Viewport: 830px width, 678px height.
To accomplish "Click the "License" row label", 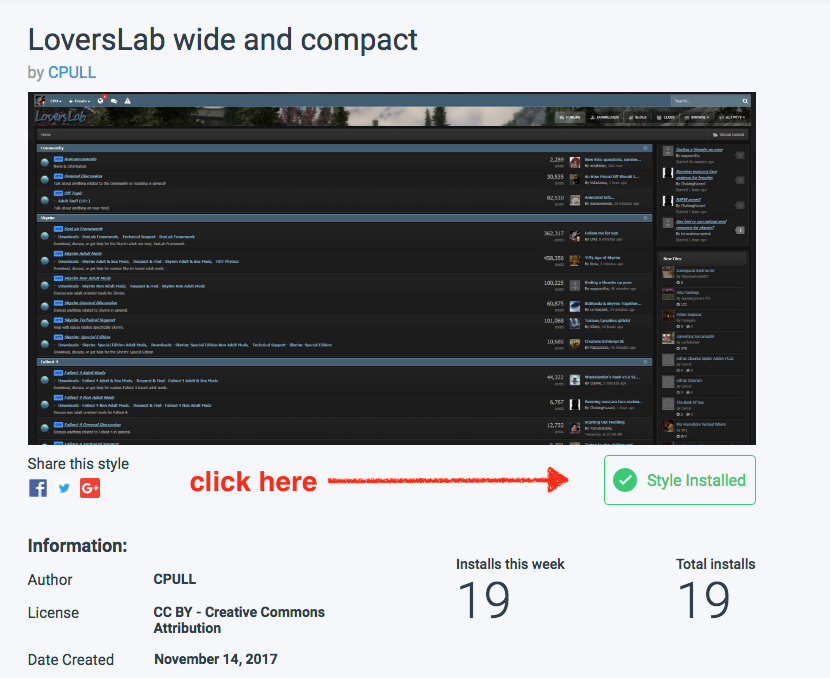I will point(53,612).
